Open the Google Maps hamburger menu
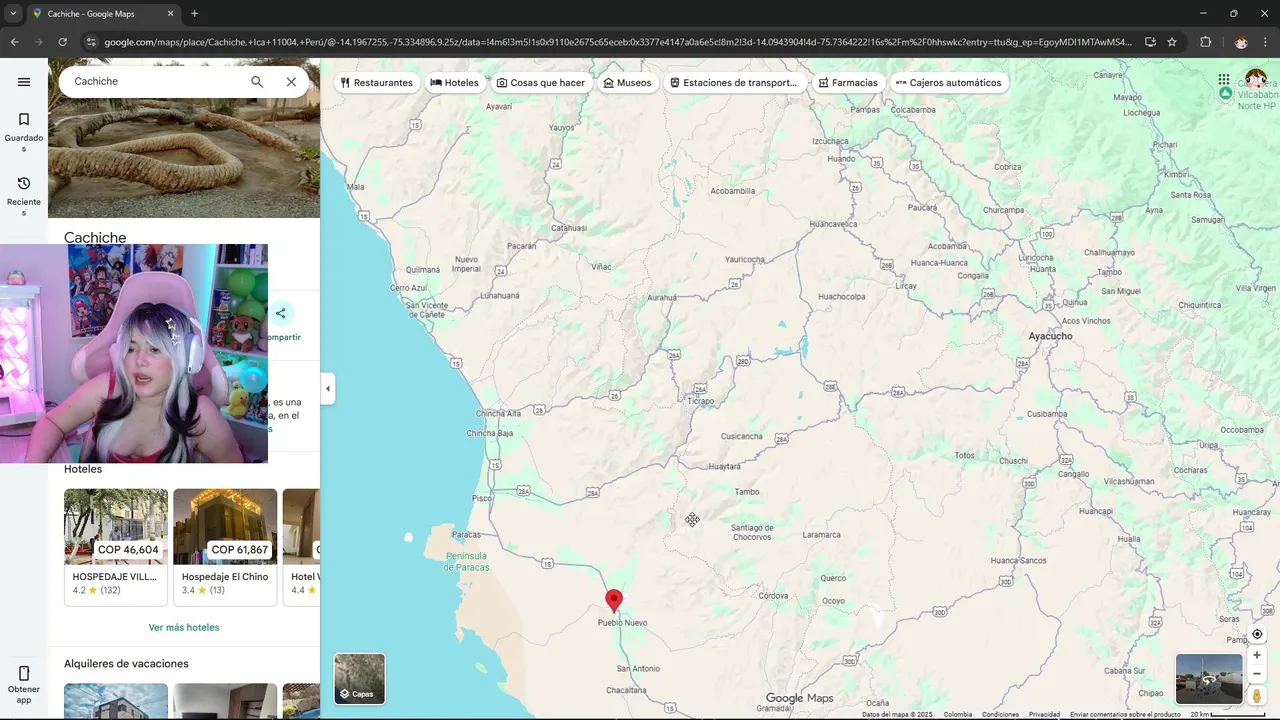The image size is (1280, 720). (24, 82)
